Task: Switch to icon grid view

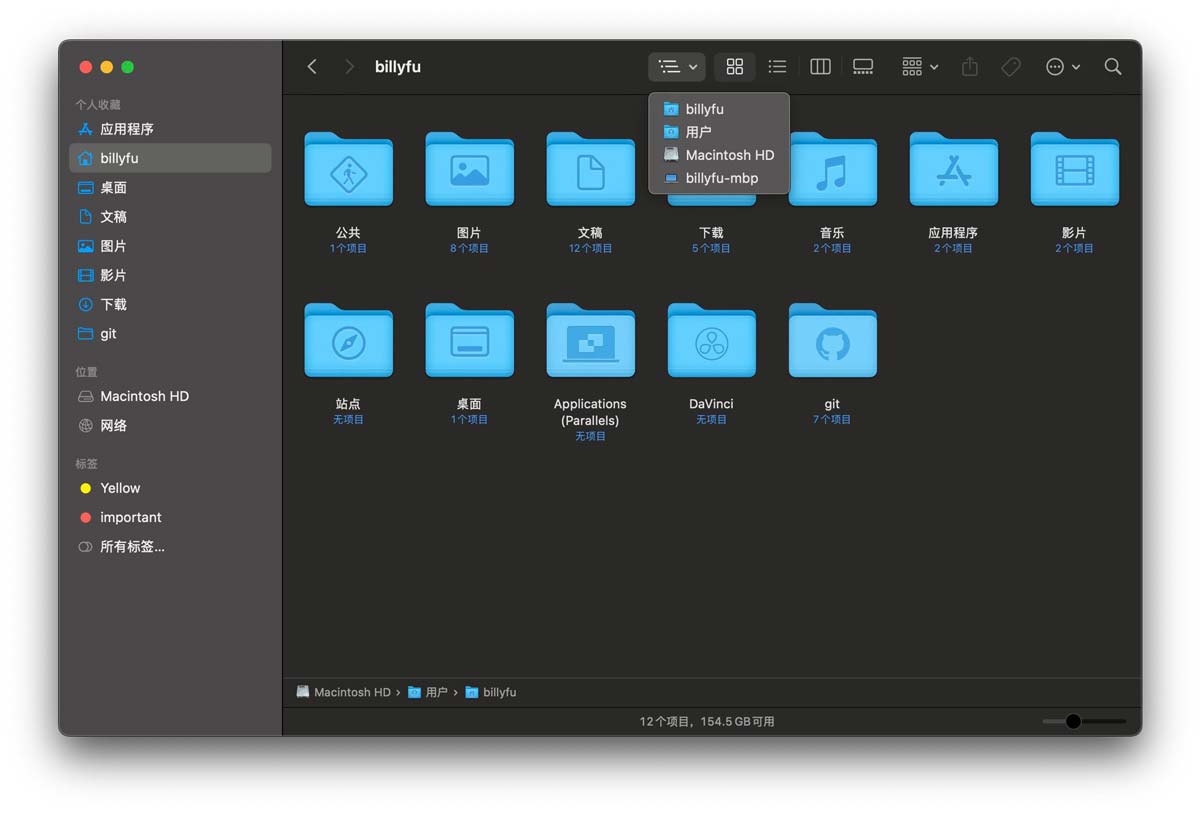Action: point(735,67)
